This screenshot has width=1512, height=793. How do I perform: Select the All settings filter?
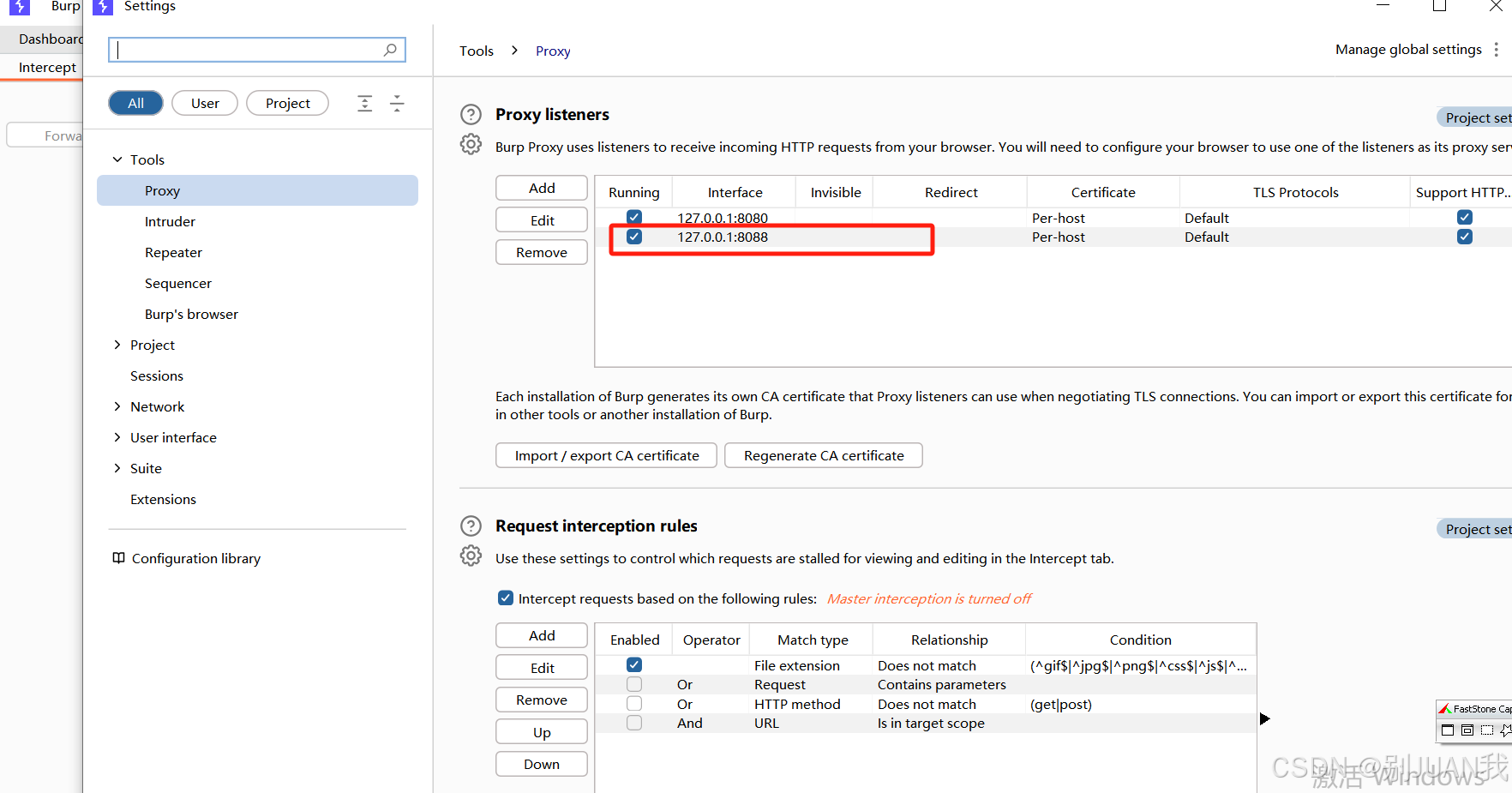point(135,103)
